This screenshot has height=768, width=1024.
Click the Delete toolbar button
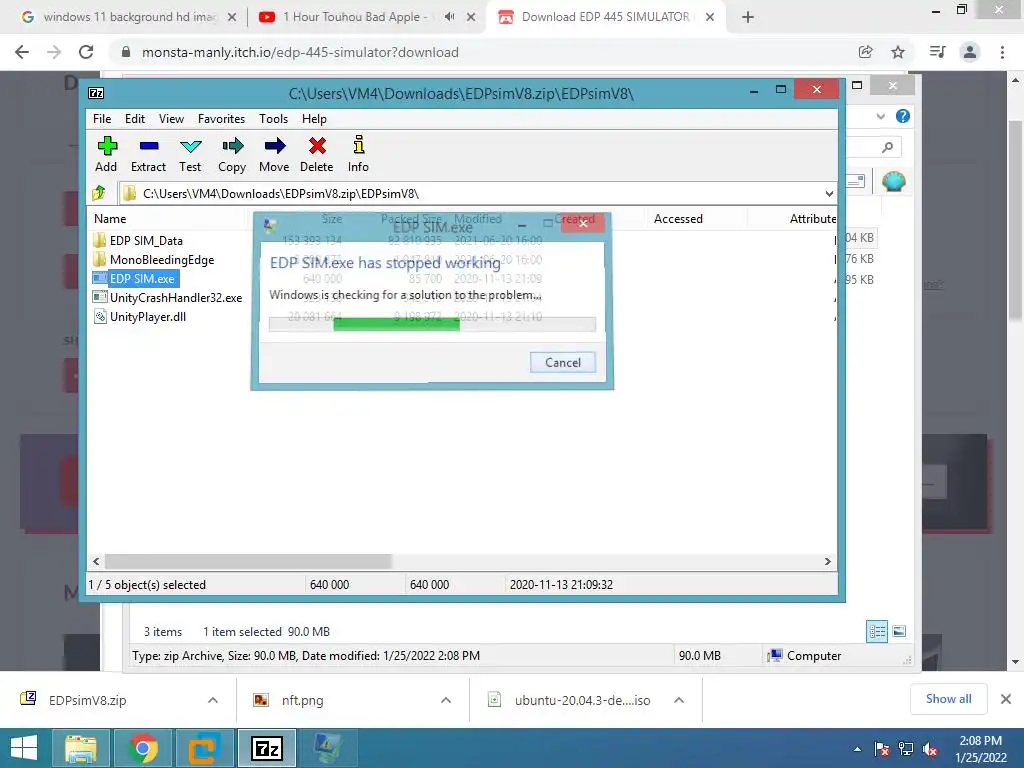(x=317, y=154)
